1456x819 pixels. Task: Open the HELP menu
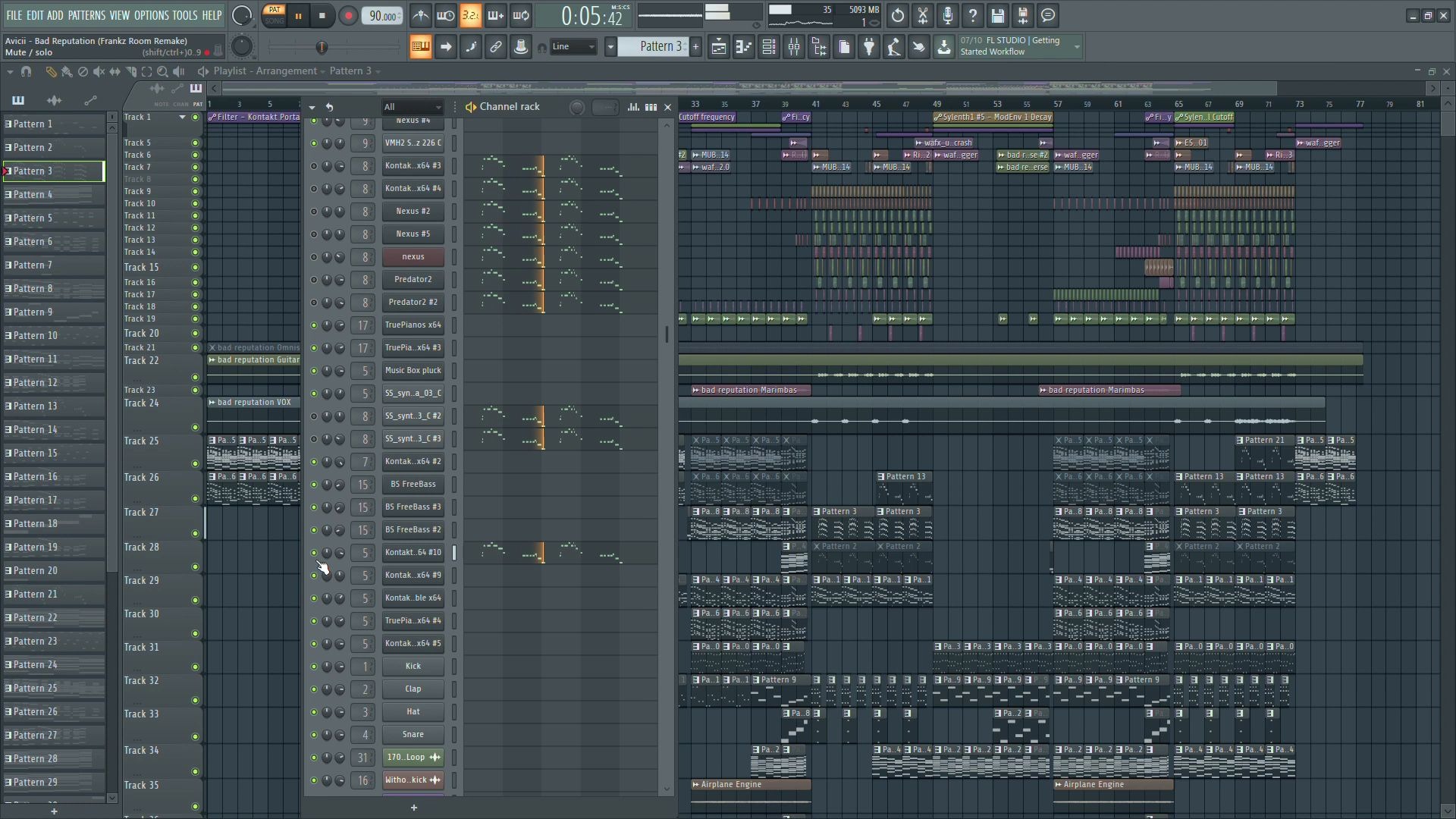coord(212,15)
